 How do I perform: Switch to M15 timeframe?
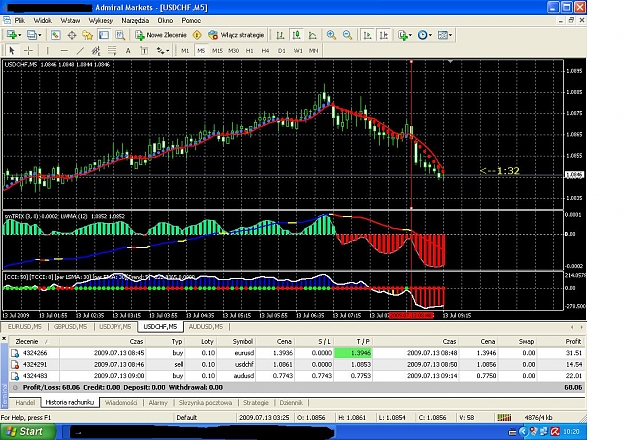217,51
